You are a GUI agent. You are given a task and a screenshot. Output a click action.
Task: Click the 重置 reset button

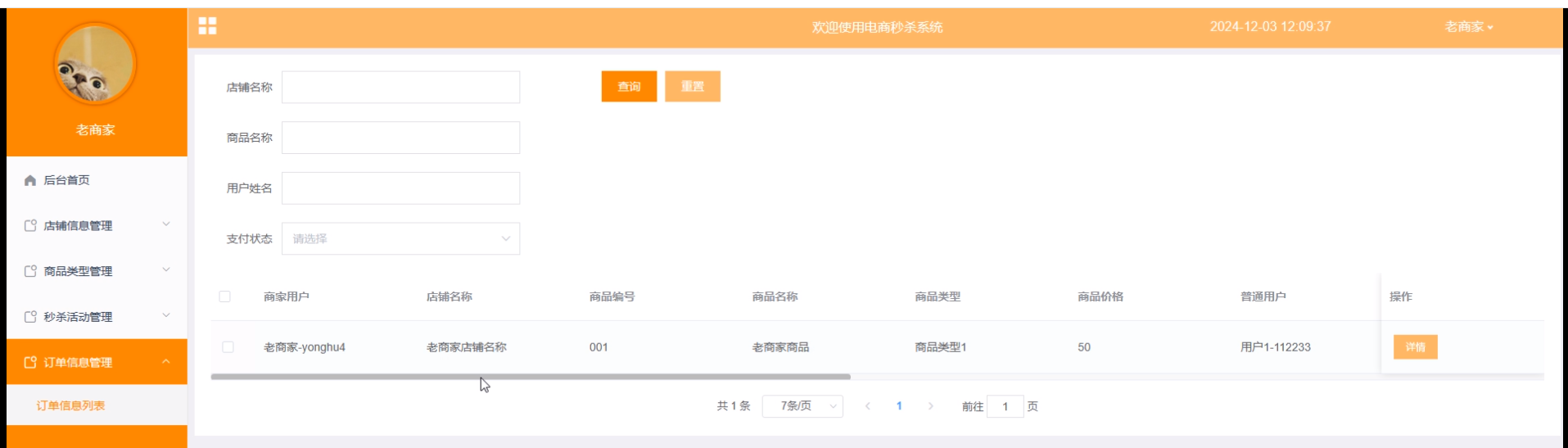[693, 86]
